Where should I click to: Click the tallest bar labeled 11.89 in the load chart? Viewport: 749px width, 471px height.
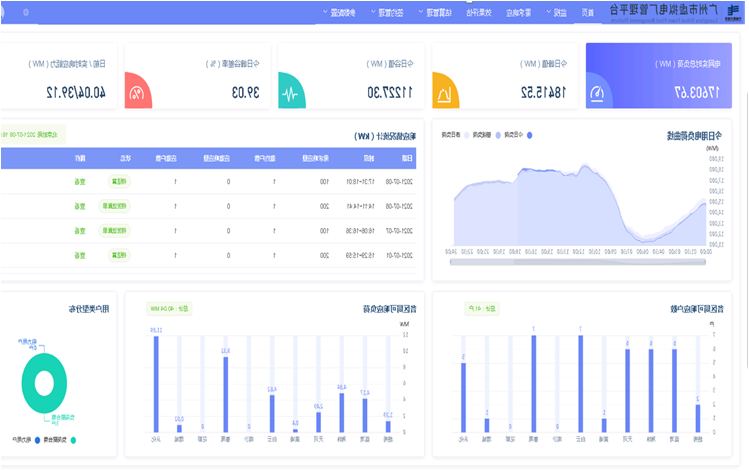point(156,384)
